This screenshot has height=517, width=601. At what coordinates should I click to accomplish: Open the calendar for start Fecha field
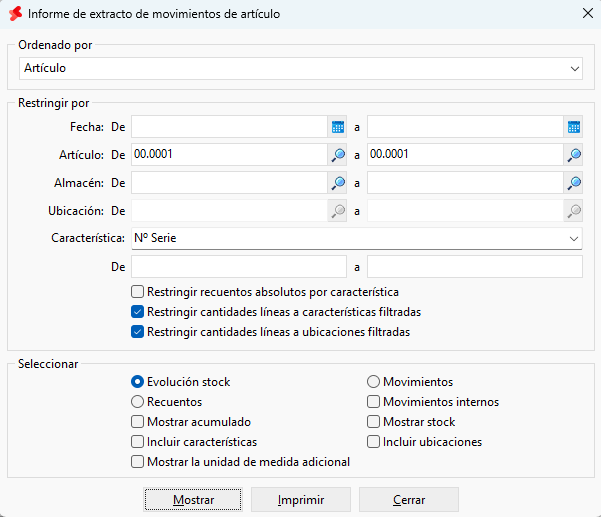337,127
